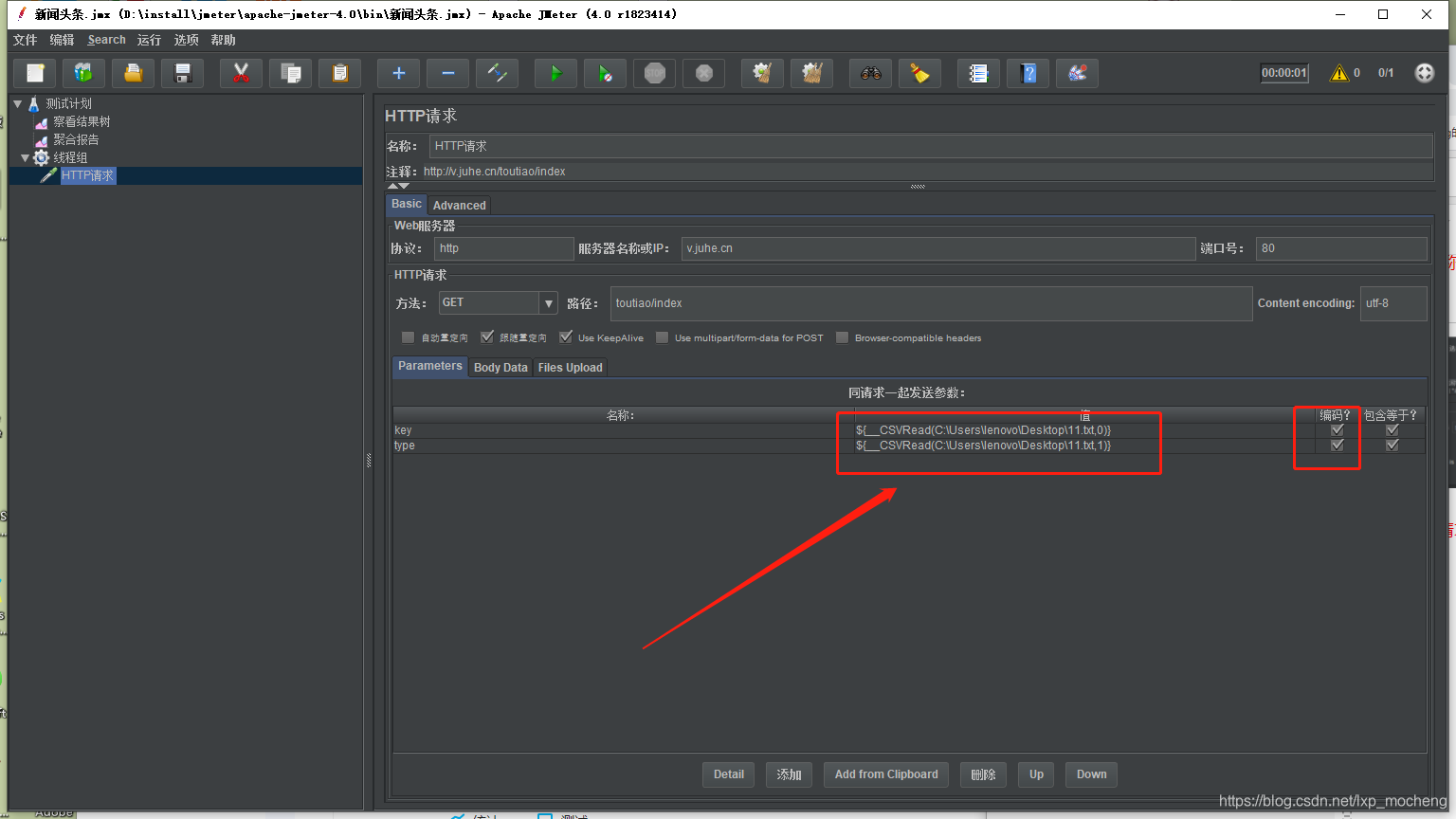Switch to the Files Upload tab
This screenshot has width=1456, height=819.
(x=570, y=368)
